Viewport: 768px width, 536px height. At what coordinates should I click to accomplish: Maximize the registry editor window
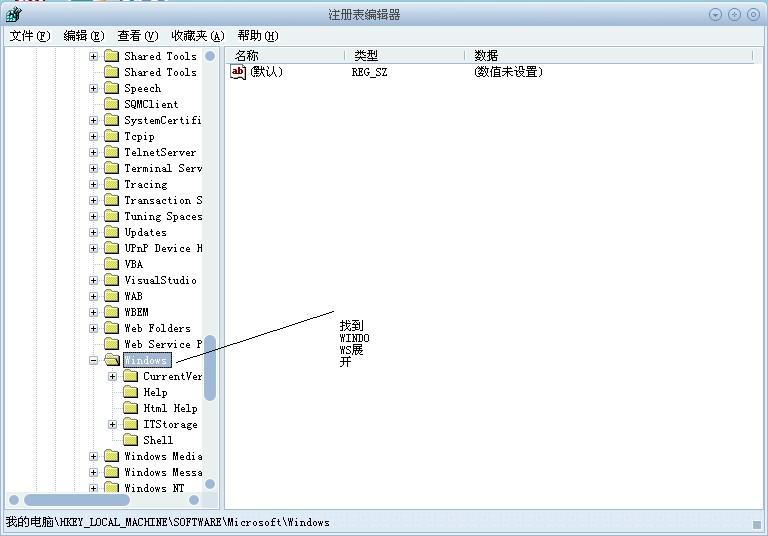734,15
